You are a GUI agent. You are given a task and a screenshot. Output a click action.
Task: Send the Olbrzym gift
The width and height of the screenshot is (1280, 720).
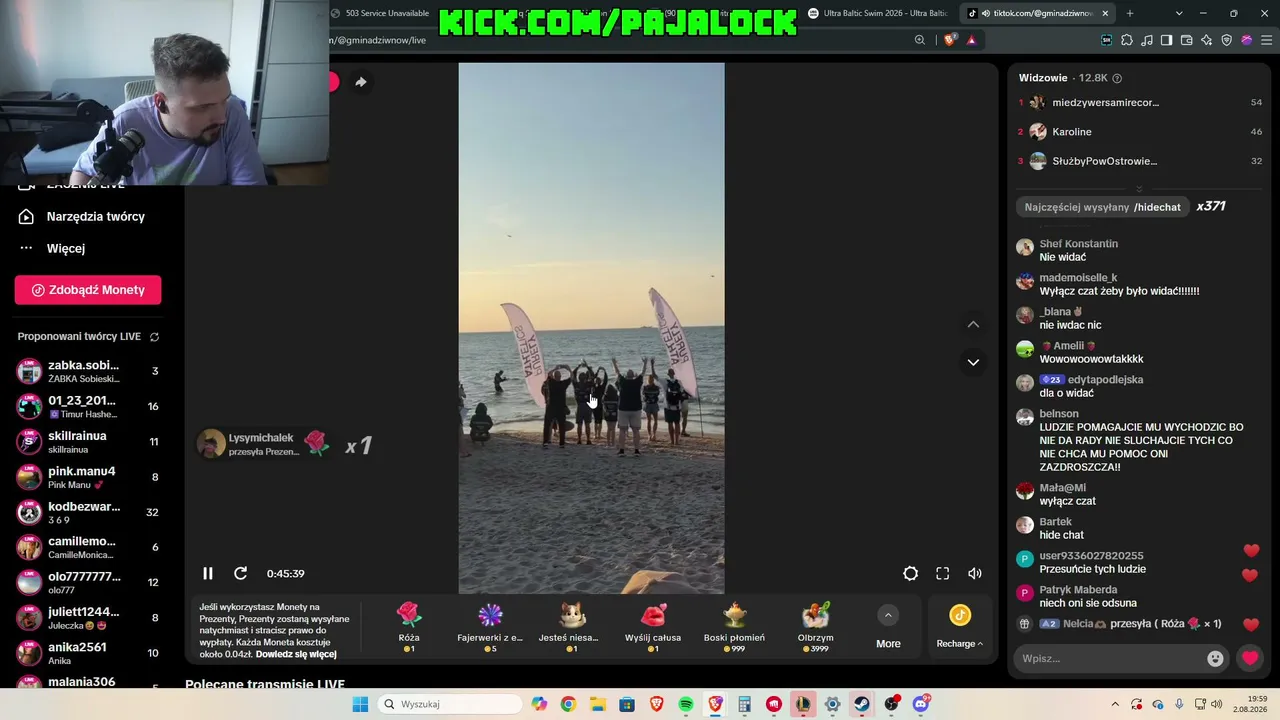pyautogui.click(x=816, y=628)
